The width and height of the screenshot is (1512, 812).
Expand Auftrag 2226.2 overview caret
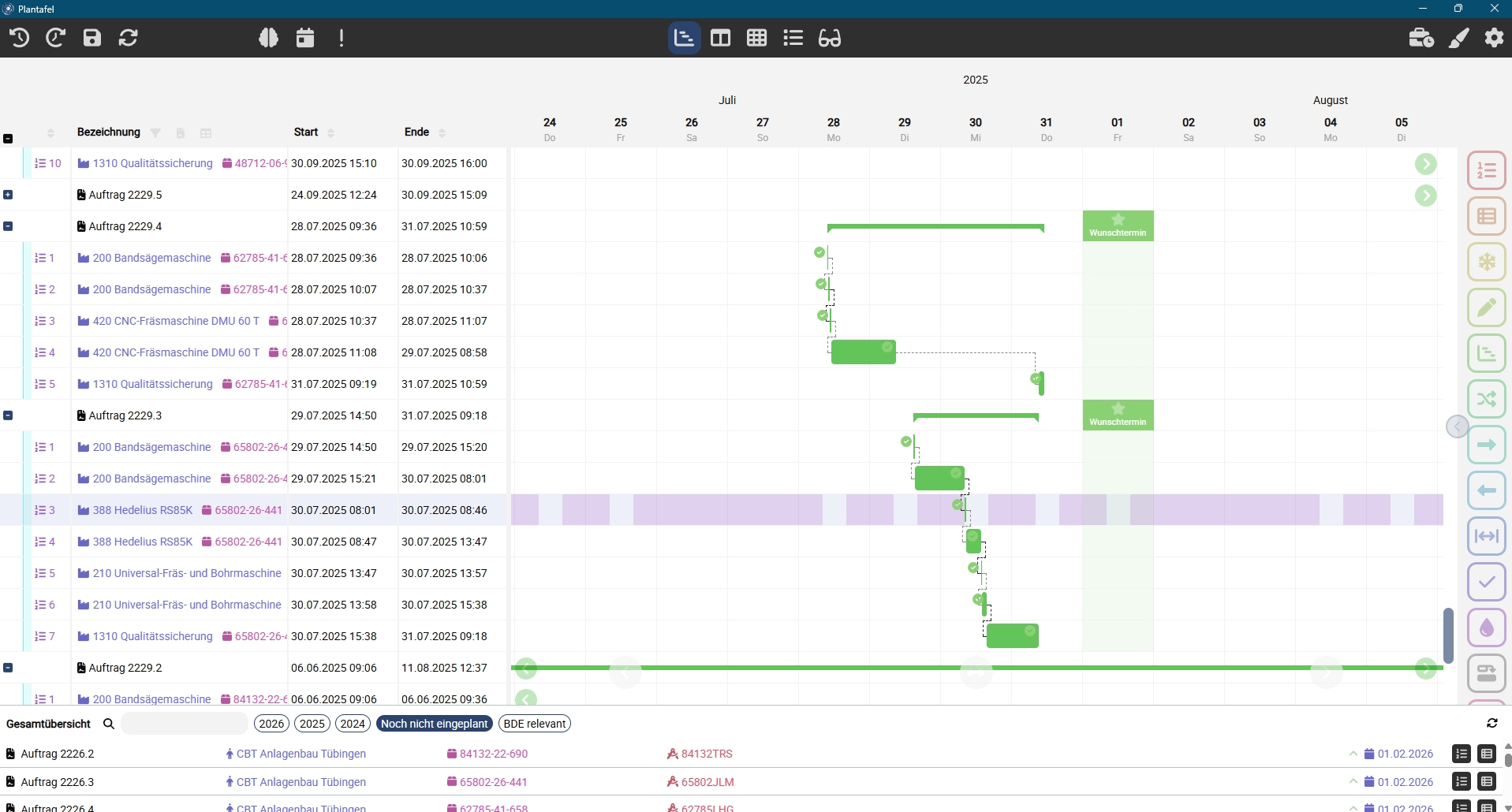pyautogui.click(x=1353, y=754)
